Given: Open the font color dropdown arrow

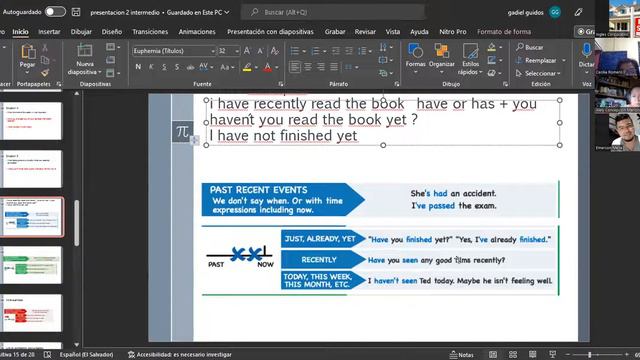Looking at the screenshot, I should pyautogui.click(x=277, y=68).
